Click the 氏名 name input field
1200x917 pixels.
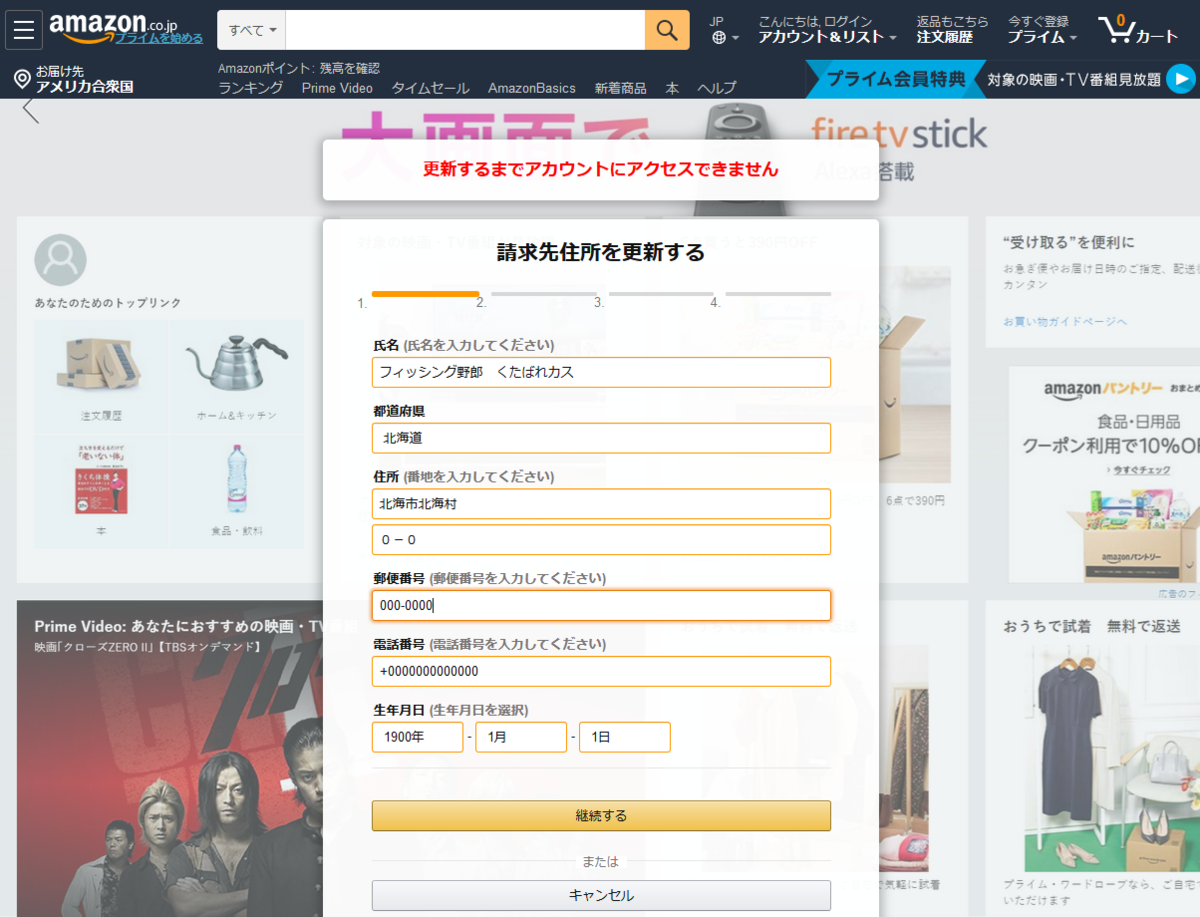click(x=601, y=372)
